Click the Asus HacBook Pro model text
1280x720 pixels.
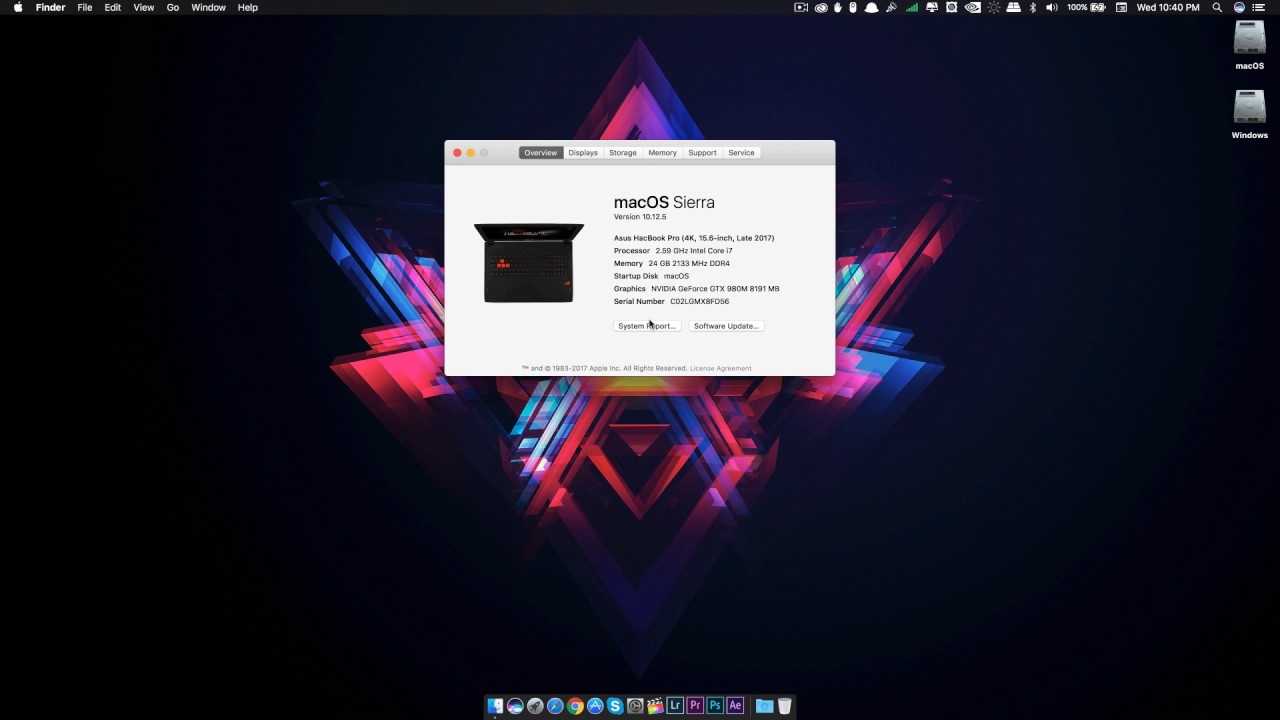point(694,238)
